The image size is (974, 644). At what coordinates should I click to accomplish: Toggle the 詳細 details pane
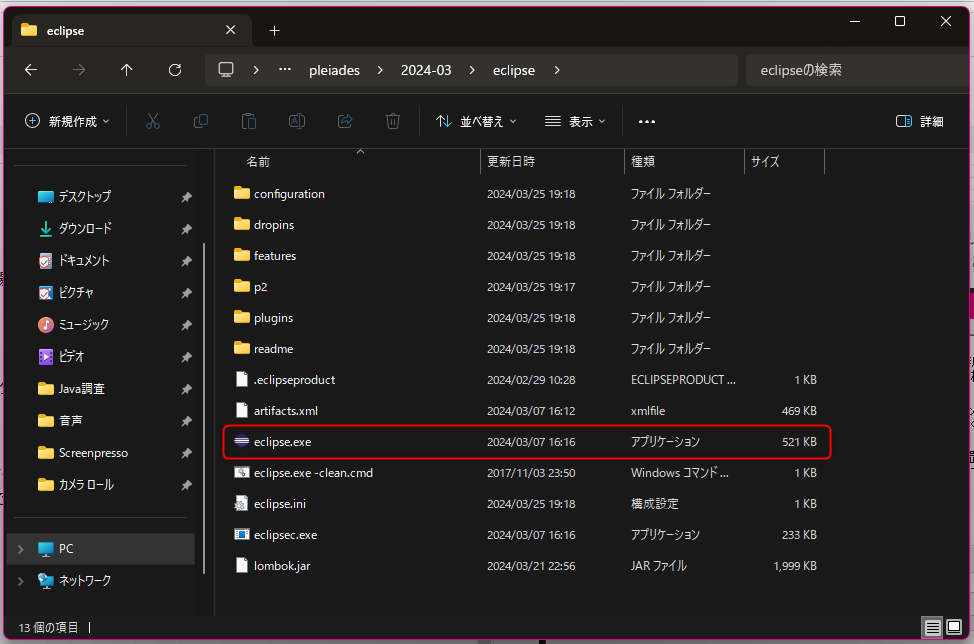(x=920, y=121)
